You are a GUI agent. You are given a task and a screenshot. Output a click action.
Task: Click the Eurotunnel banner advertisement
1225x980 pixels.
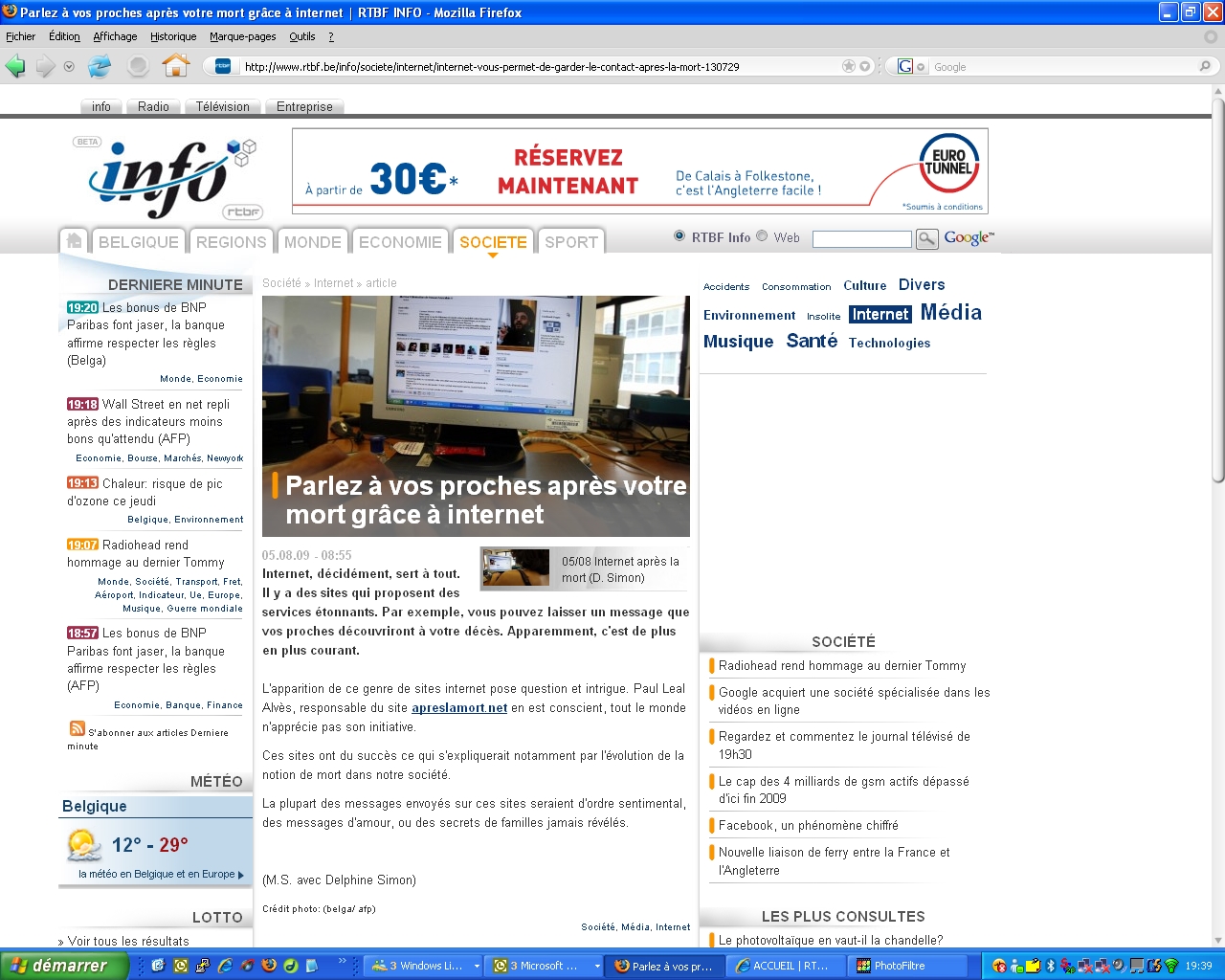639,171
